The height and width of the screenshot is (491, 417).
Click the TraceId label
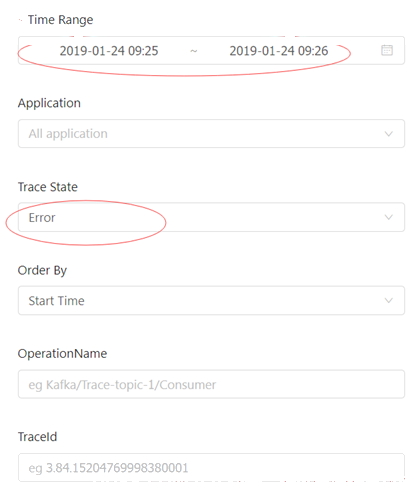click(37, 437)
